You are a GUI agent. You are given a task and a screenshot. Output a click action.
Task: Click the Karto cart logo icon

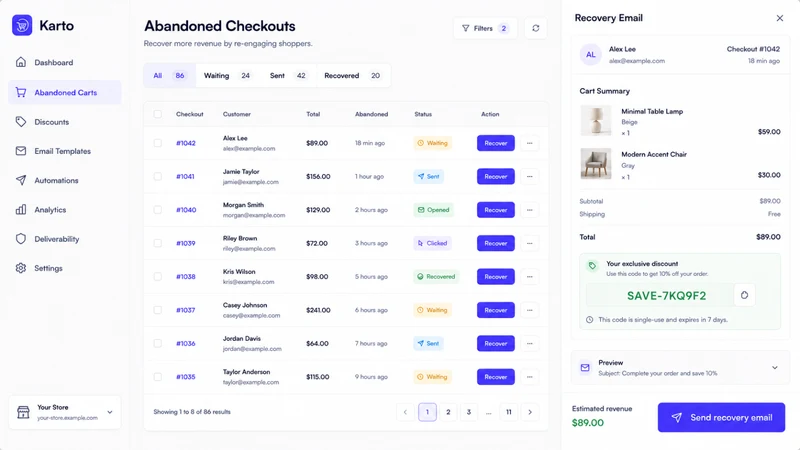22,26
